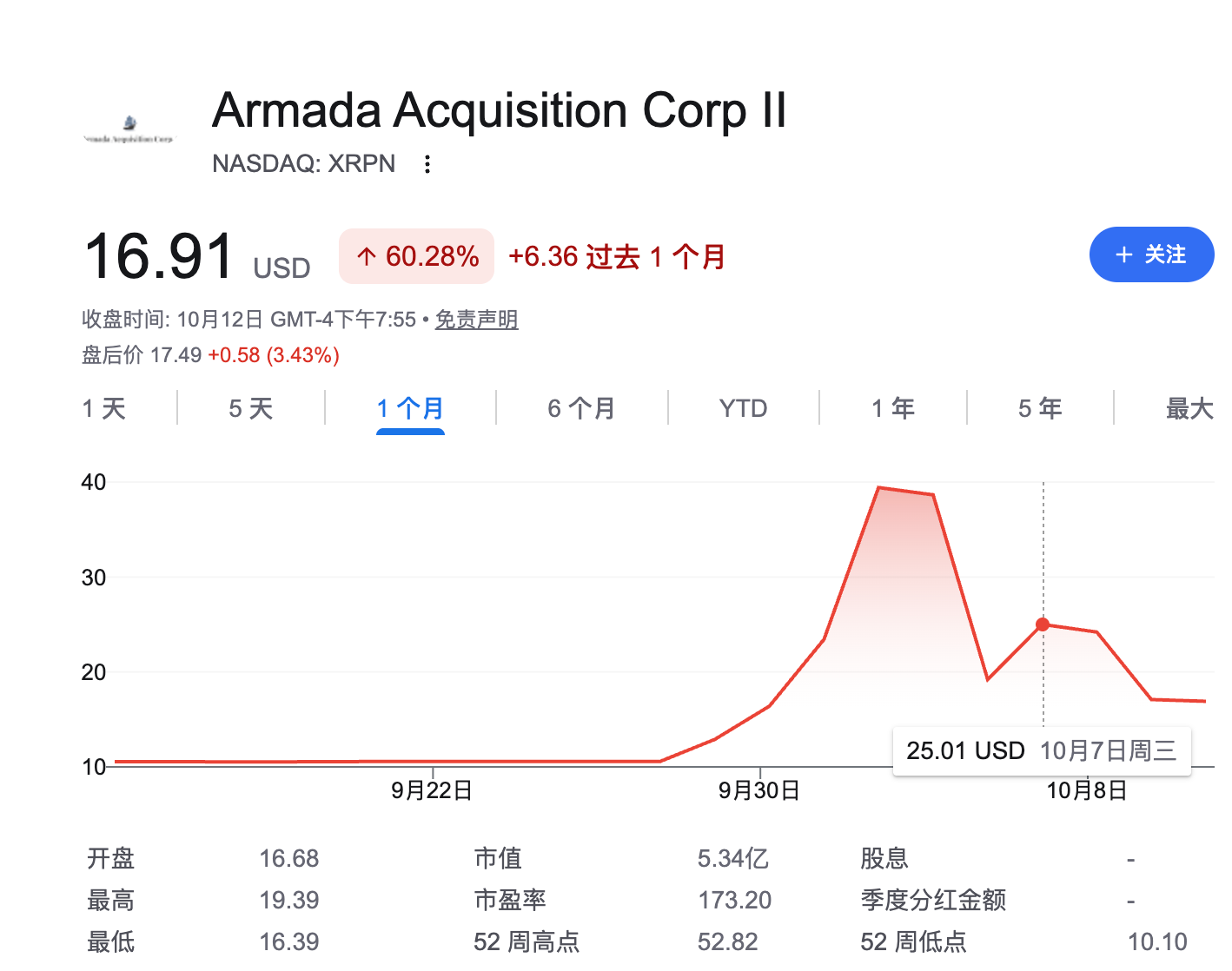Image resolution: width=1232 pixels, height=971 pixels.
Task: Click the plus 关注 follow button
Action: tap(1151, 254)
